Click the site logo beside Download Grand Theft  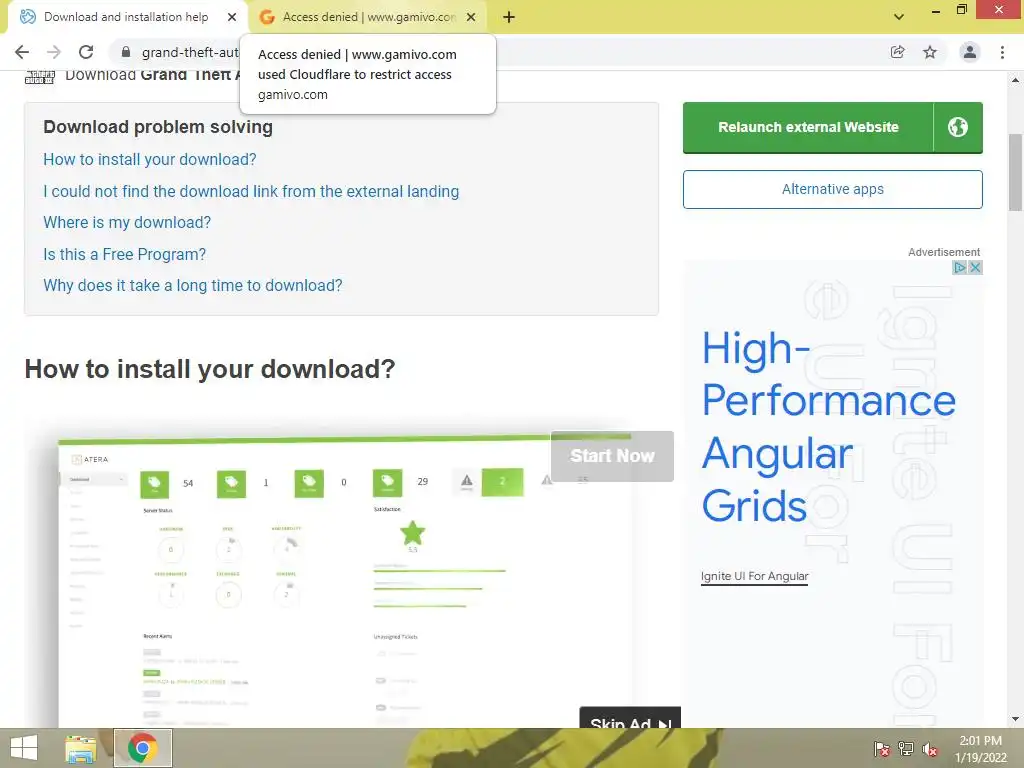click(x=40, y=78)
